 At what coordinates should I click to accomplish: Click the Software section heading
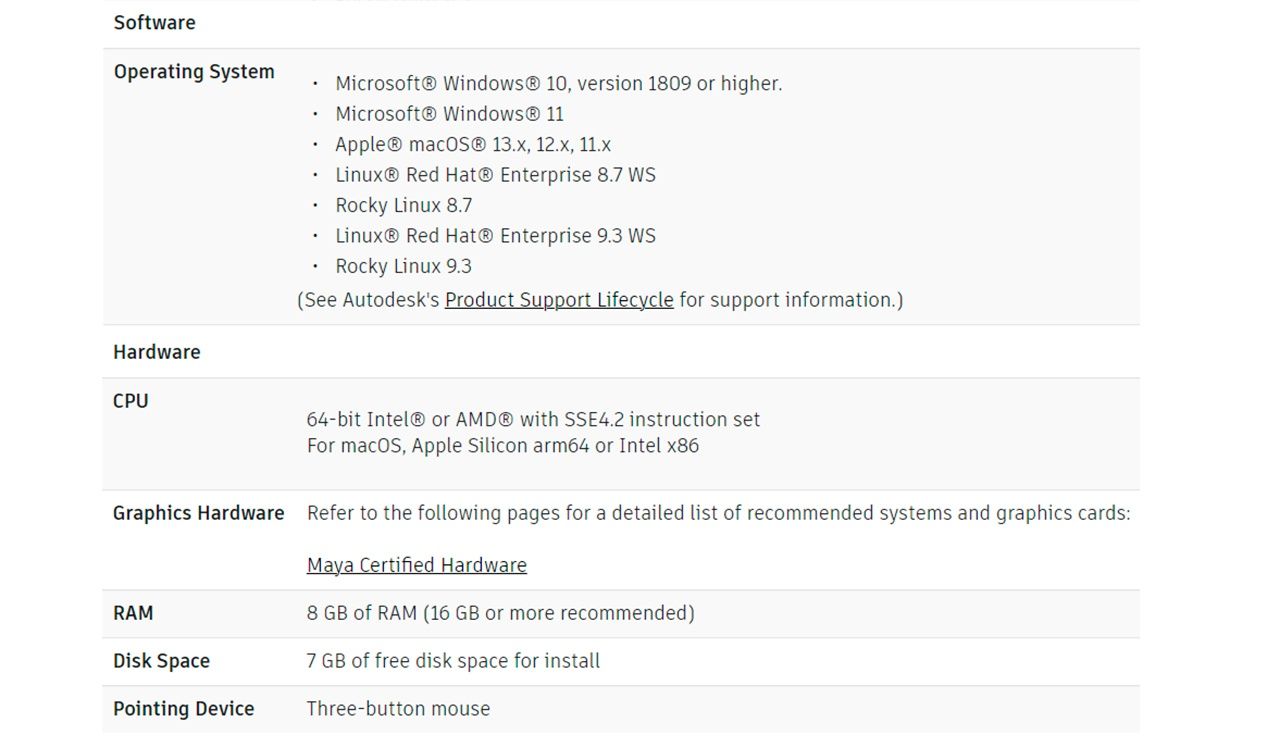pos(154,22)
